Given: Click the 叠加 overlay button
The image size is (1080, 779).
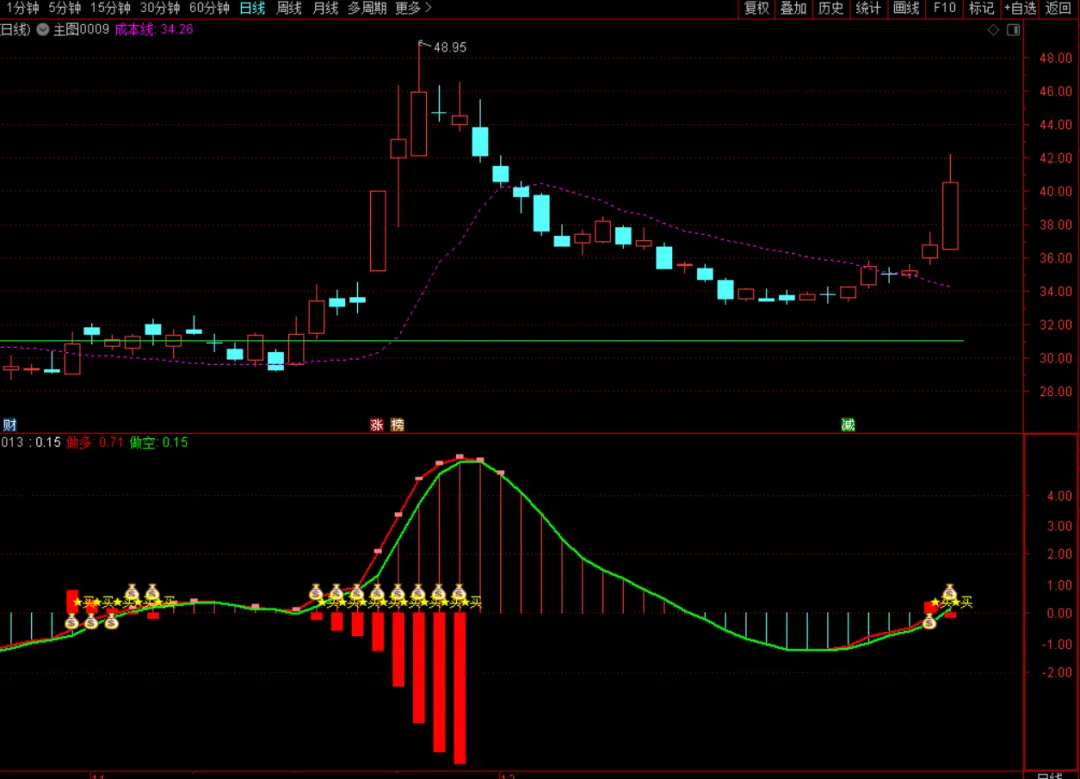Looking at the screenshot, I should click(793, 8).
